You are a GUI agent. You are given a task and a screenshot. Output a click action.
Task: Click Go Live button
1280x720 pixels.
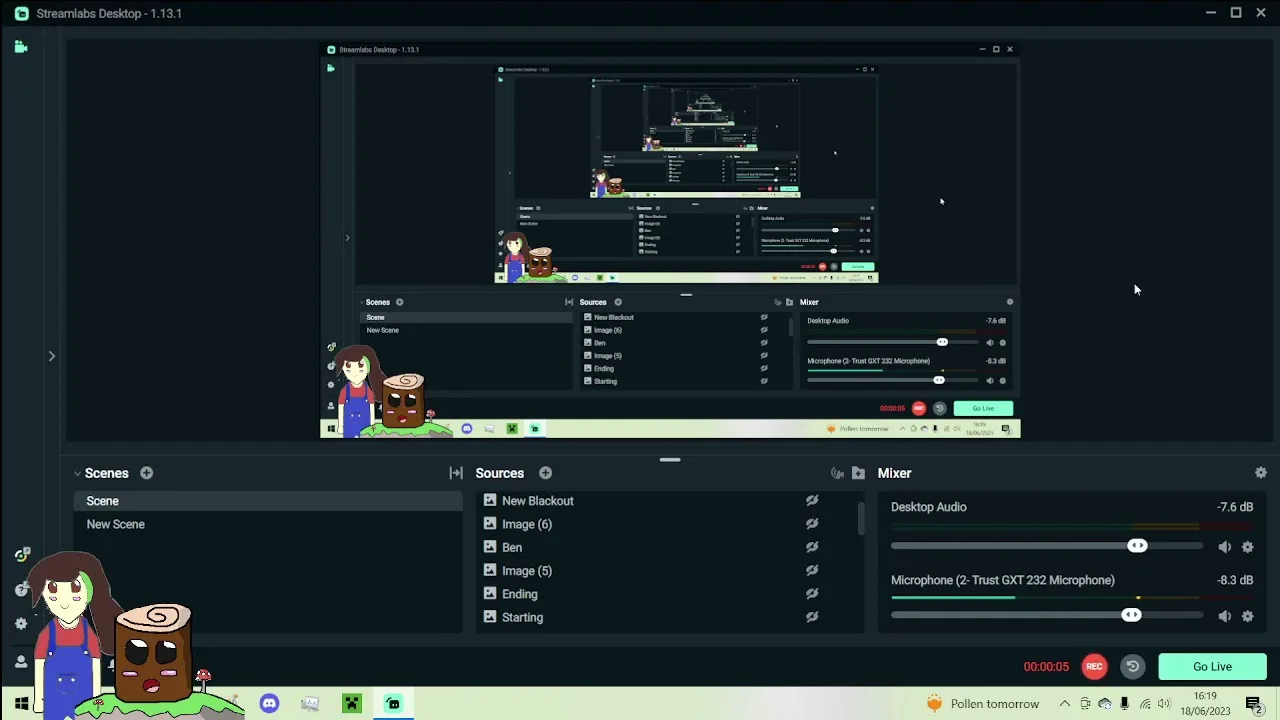1212,667
